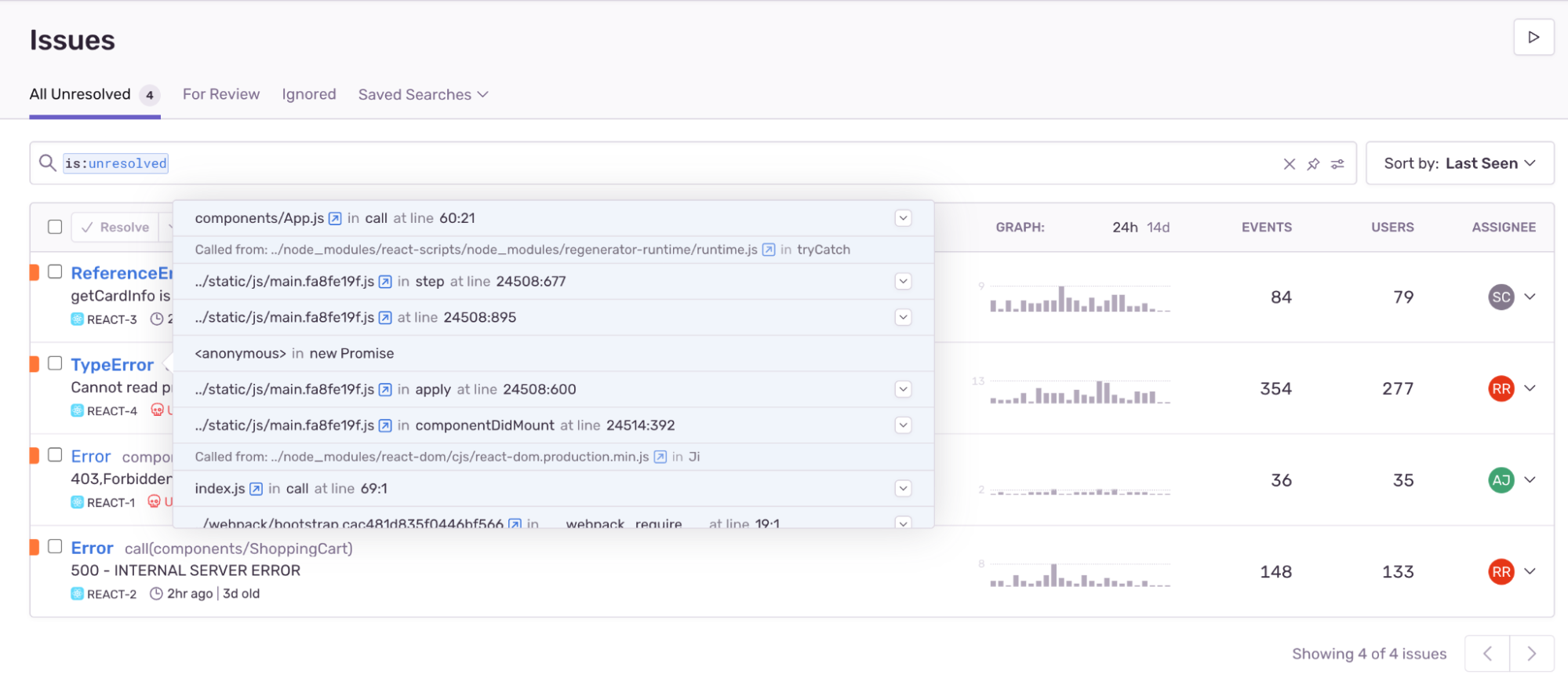Viewport: 1568px width, 689px height.
Task: Switch to For Review tab
Action: pyautogui.click(x=221, y=94)
